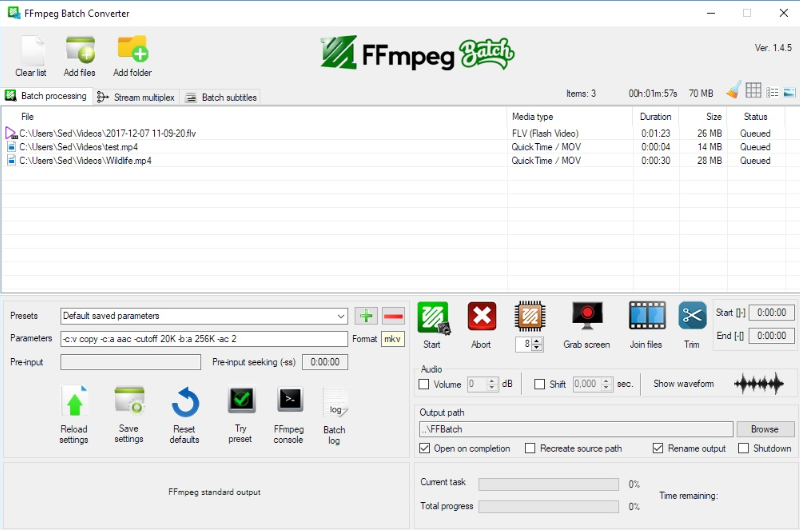Enable the Volume checkbox
The height and width of the screenshot is (530, 800).
pyautogui.click(x=424, y=384)
